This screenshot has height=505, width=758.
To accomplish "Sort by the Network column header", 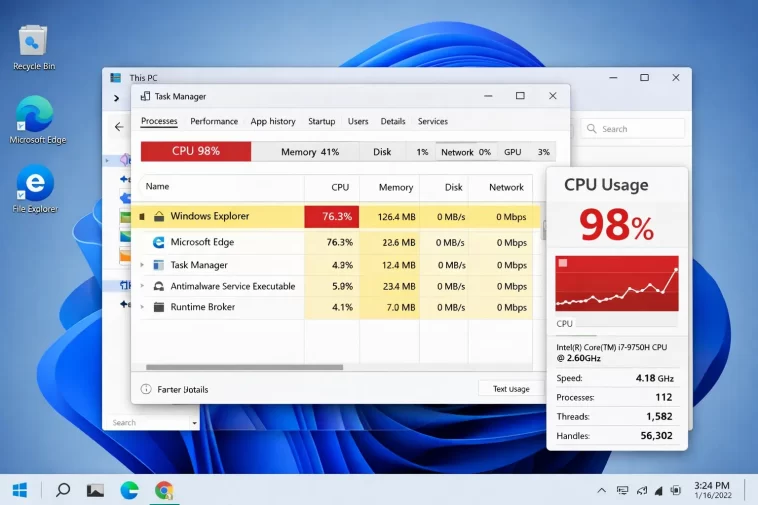I will click(501, 188).
